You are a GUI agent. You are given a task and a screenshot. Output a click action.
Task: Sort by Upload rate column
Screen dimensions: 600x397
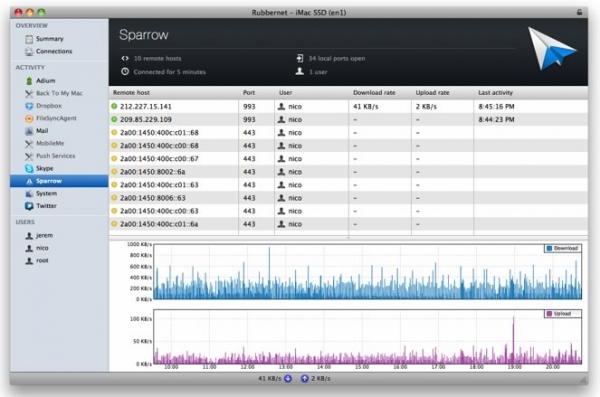pyautogui.click(x=442, y=93)
